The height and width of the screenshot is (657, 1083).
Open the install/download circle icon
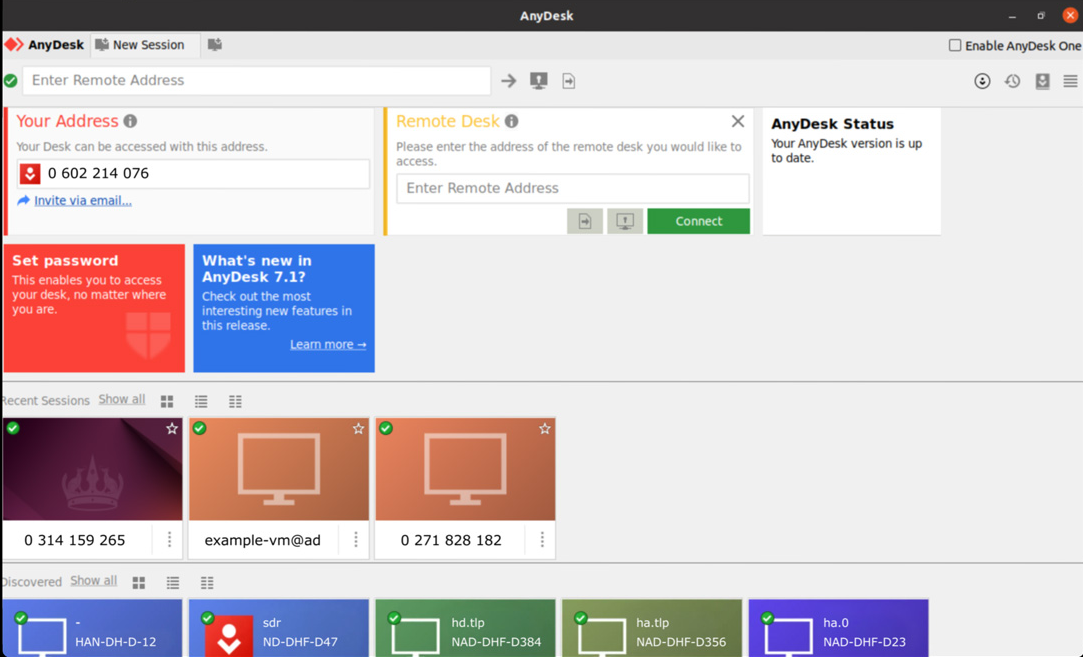pos(982,81)
